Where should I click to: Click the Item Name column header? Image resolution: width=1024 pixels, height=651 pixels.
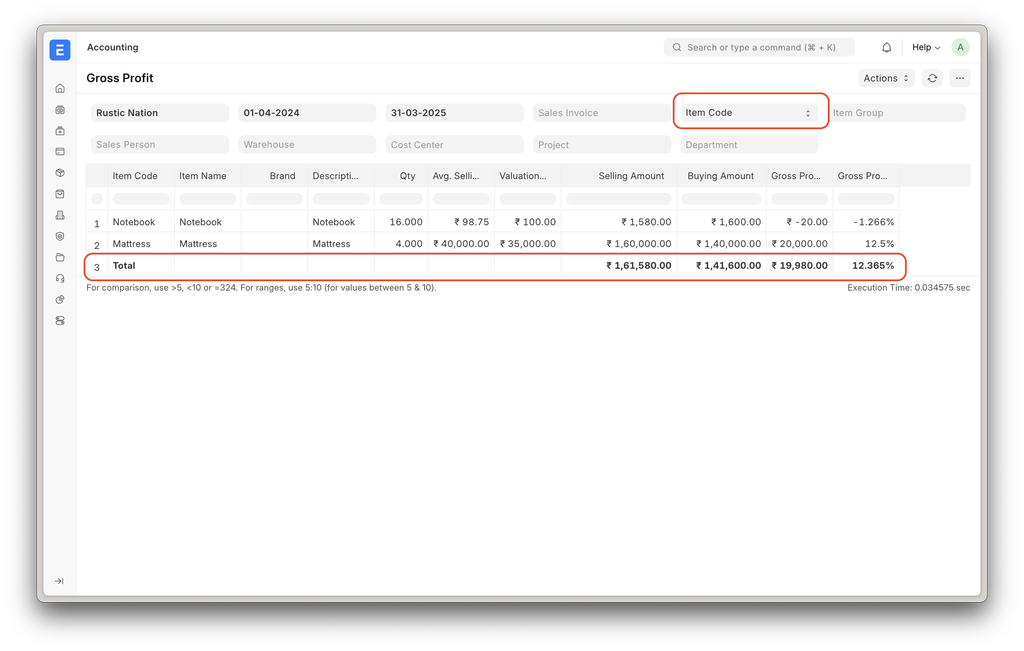pos(203,176)
